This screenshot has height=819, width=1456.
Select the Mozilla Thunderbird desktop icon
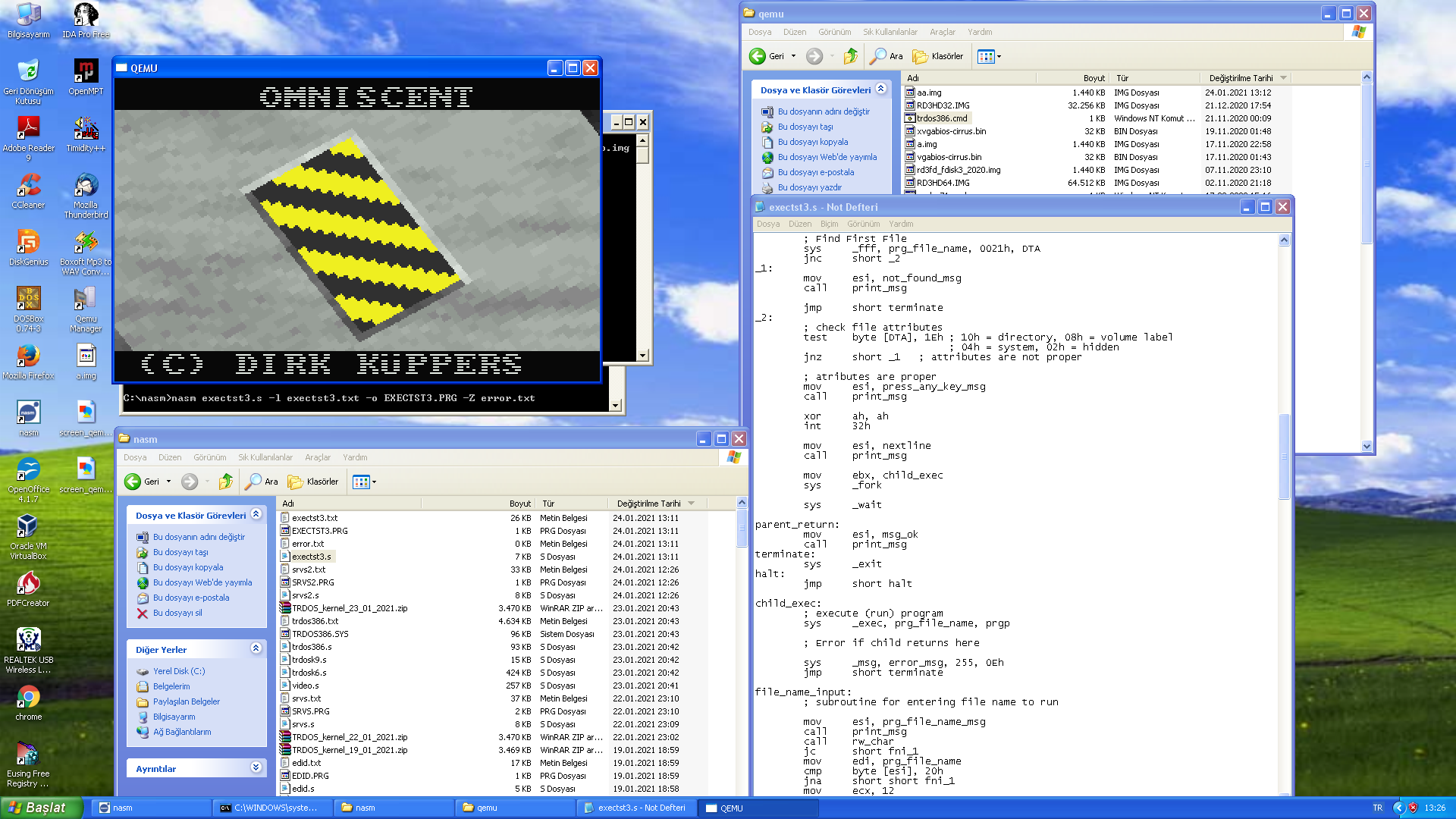pos(86,196)
